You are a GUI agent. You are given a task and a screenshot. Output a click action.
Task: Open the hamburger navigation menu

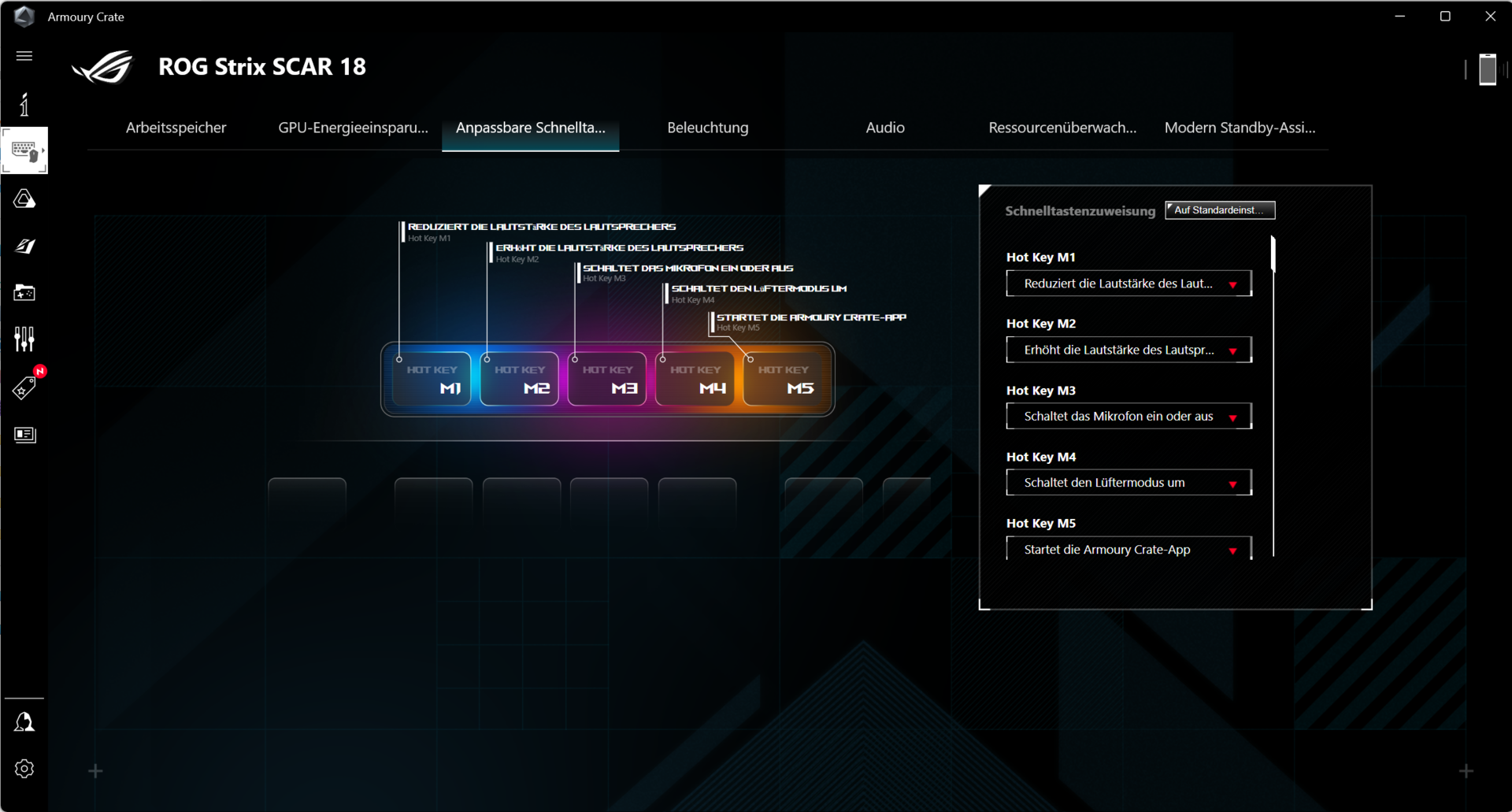pos(24,56)
